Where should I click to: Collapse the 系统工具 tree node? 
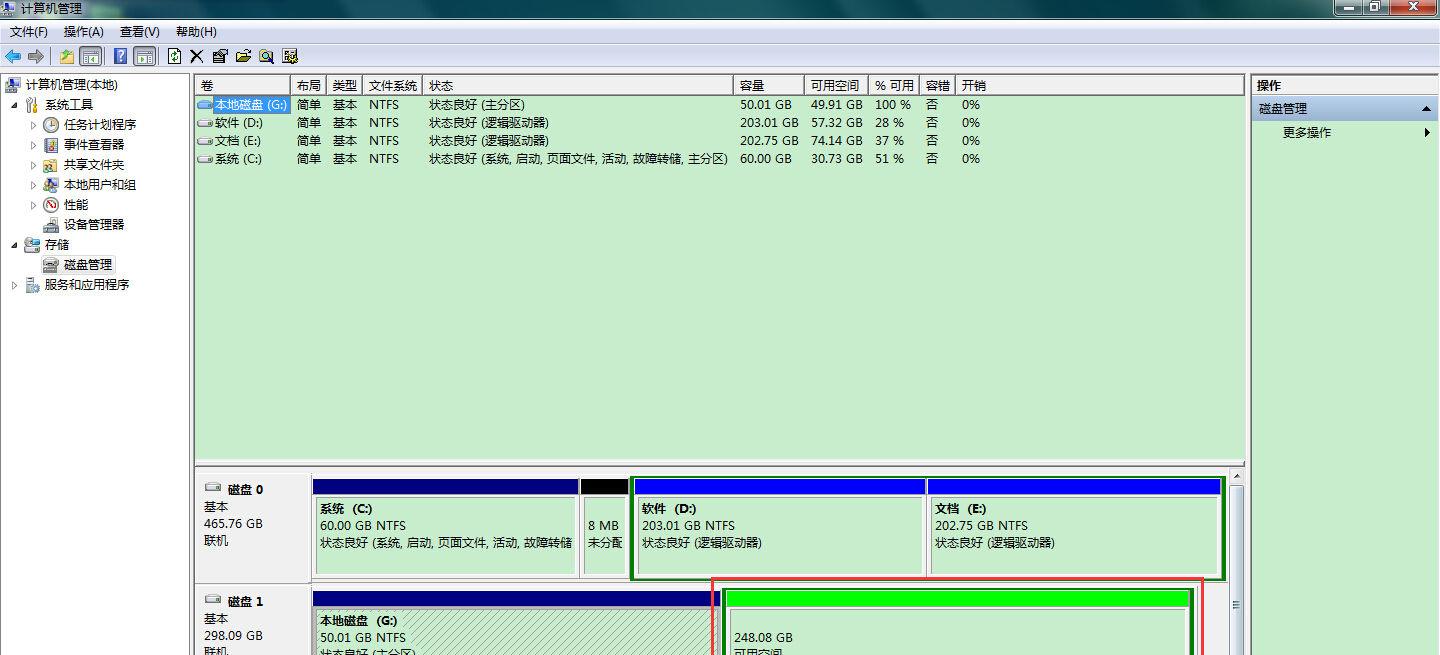tap(14, 105)
